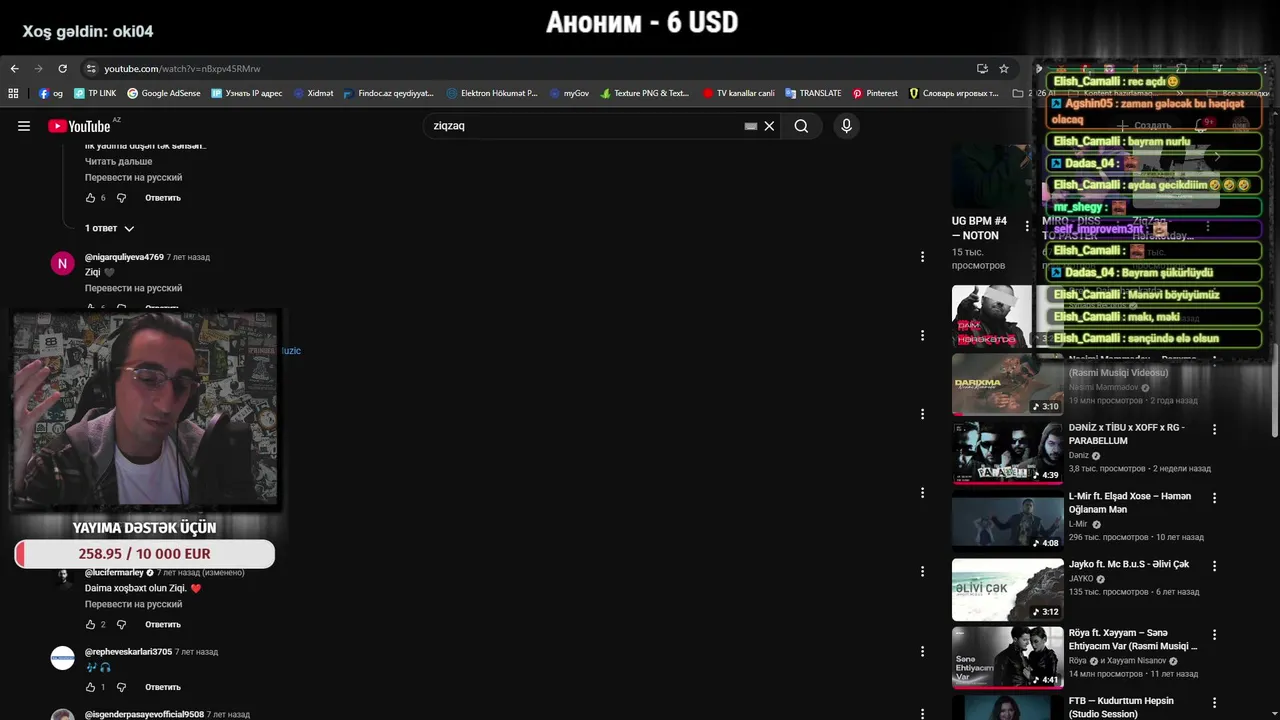Screen dimensions: 1280x720
Task: Reply to @lucifermarley comment
Action: pos(163,625)
